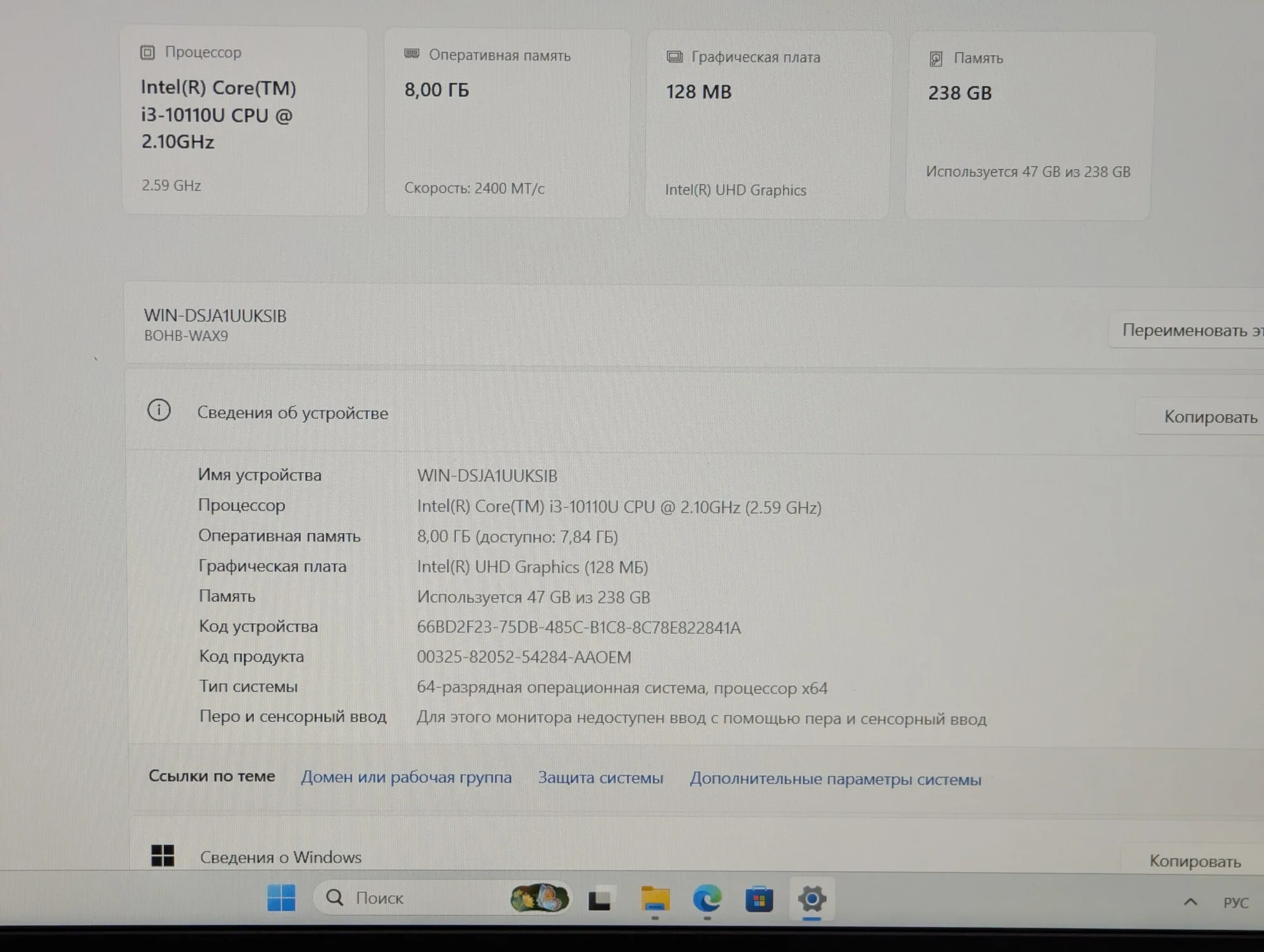Launch File Explorer from taskbar
This screenshot has width=1264, height=952.
(x=655, y=899)
